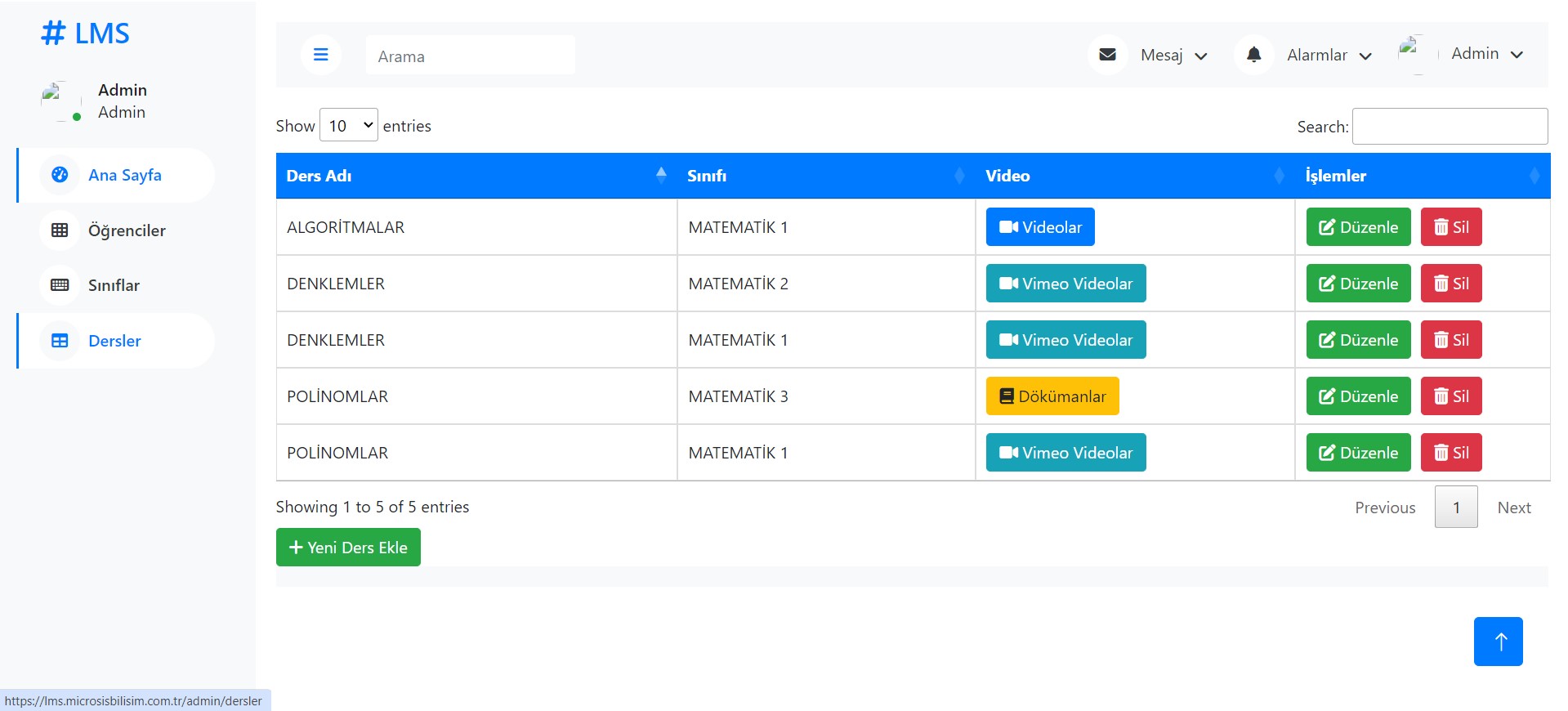Delete the ALGORİTMALAR row with Sil
Image resolution: width=1568 pixels, height=711 pixels.
tap(1450, 227)
